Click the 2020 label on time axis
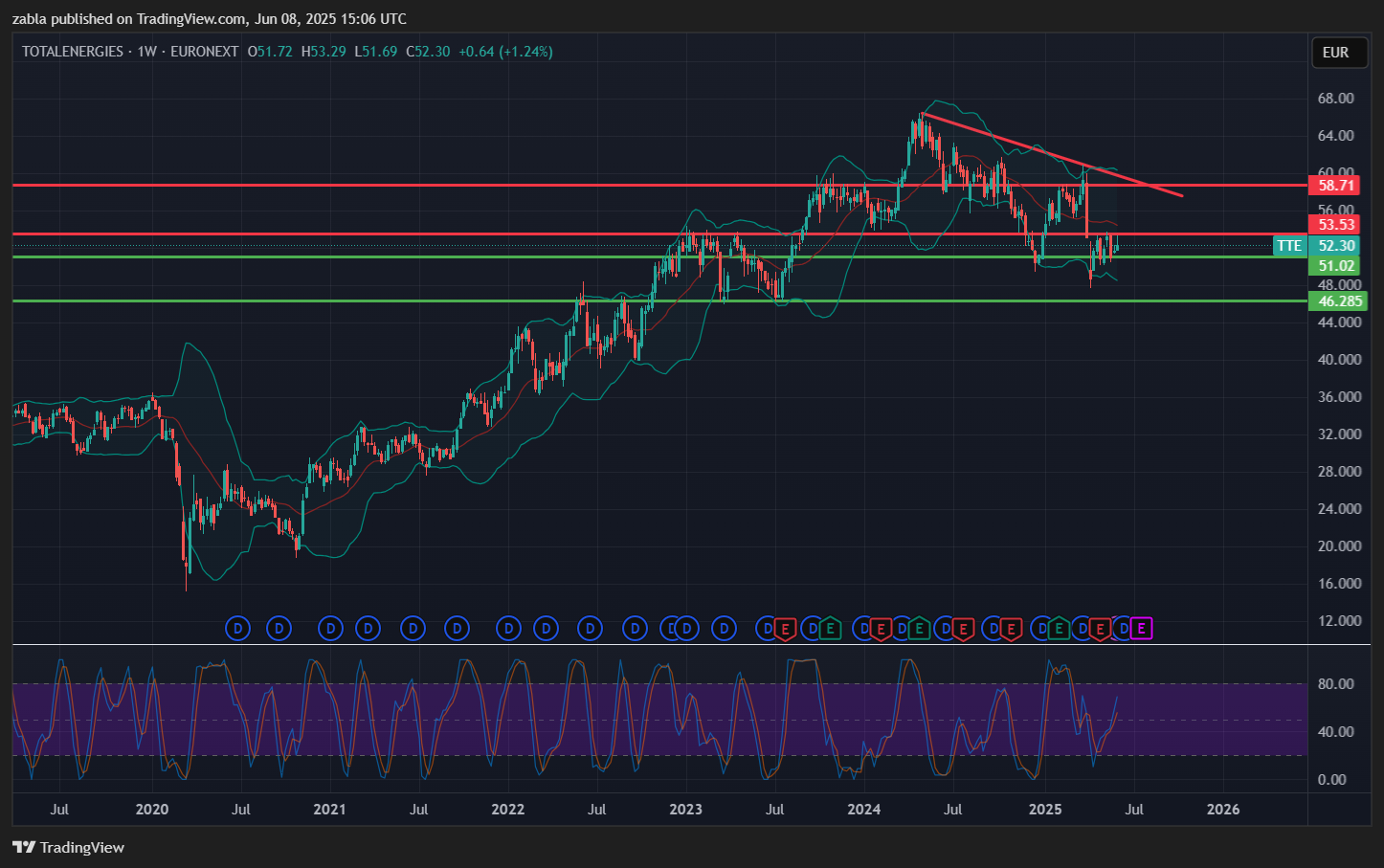The image size is (1384, 868). (x=152, y=810)
